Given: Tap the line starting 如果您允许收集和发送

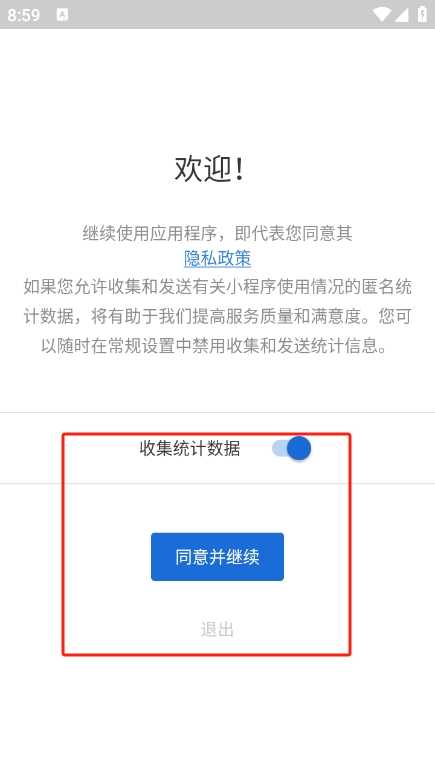Looking at the screenshot, I should (x=218, y=286).
